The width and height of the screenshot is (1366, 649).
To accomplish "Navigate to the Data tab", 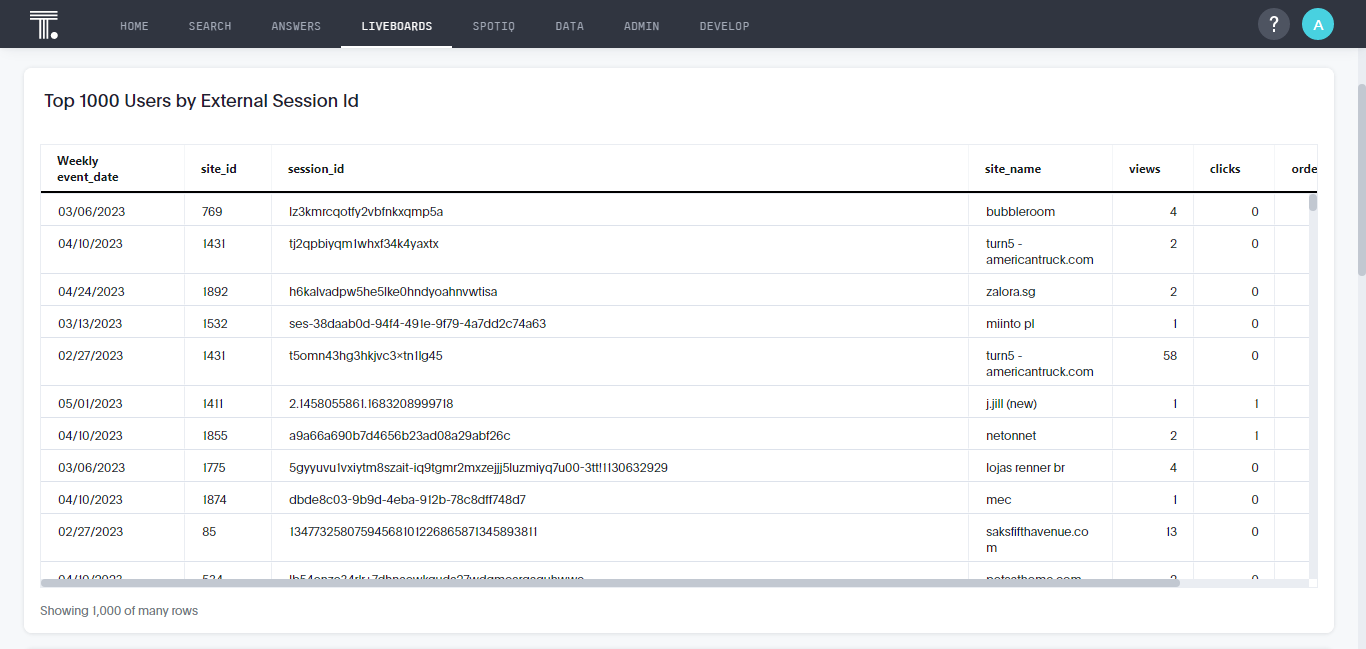I will click(x=569, y=26).
